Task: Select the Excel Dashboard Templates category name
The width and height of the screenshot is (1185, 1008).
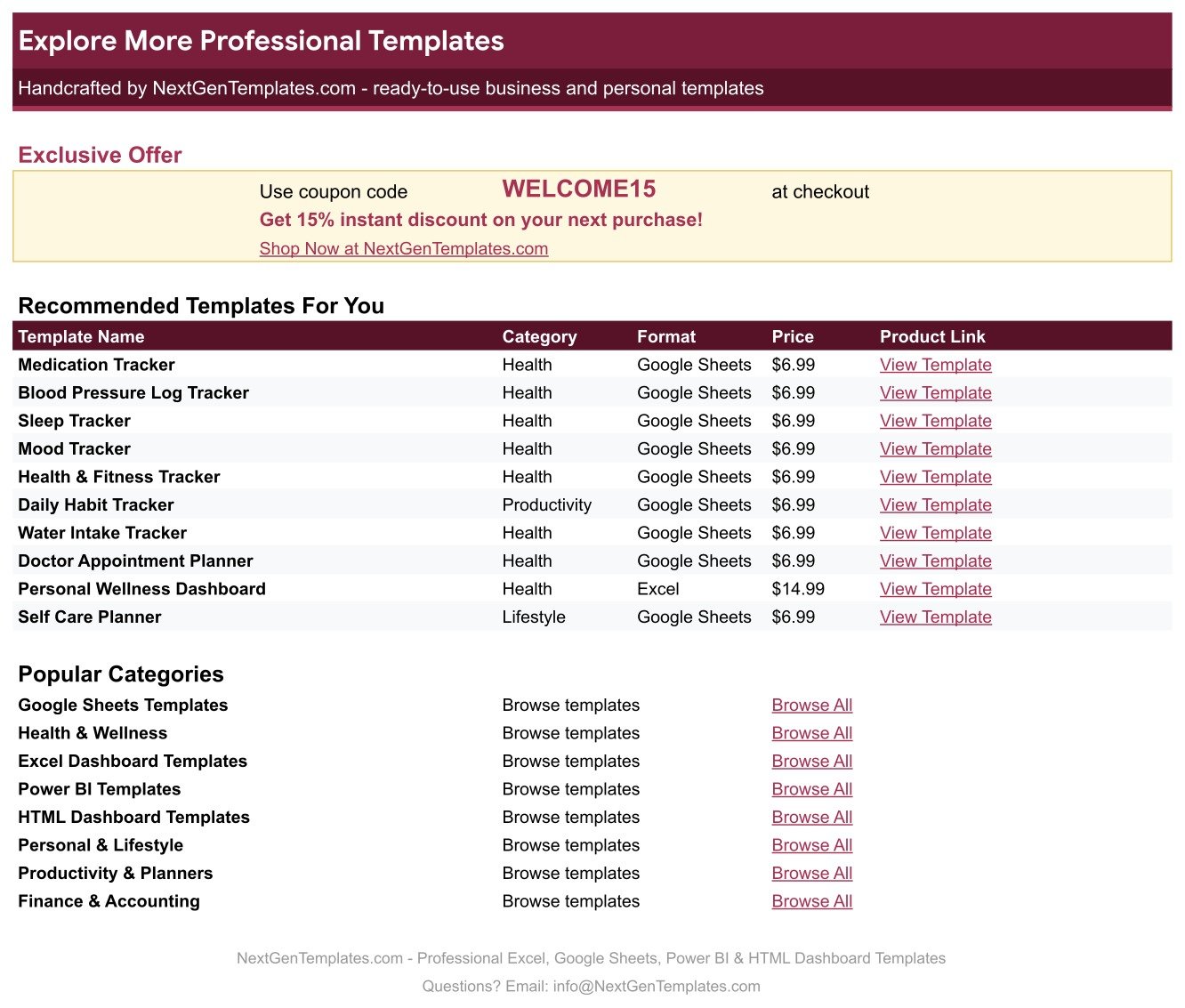Action: point(133,761)
